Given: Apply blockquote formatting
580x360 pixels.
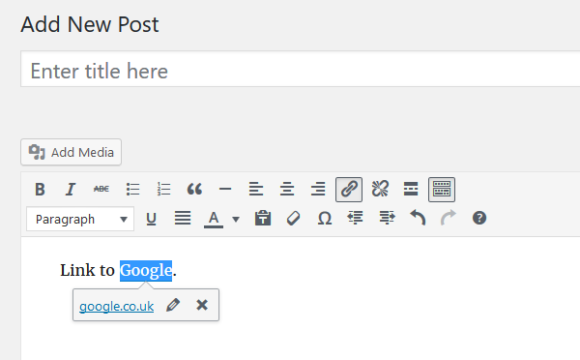Looking at the screenshot, I should 195,189.
